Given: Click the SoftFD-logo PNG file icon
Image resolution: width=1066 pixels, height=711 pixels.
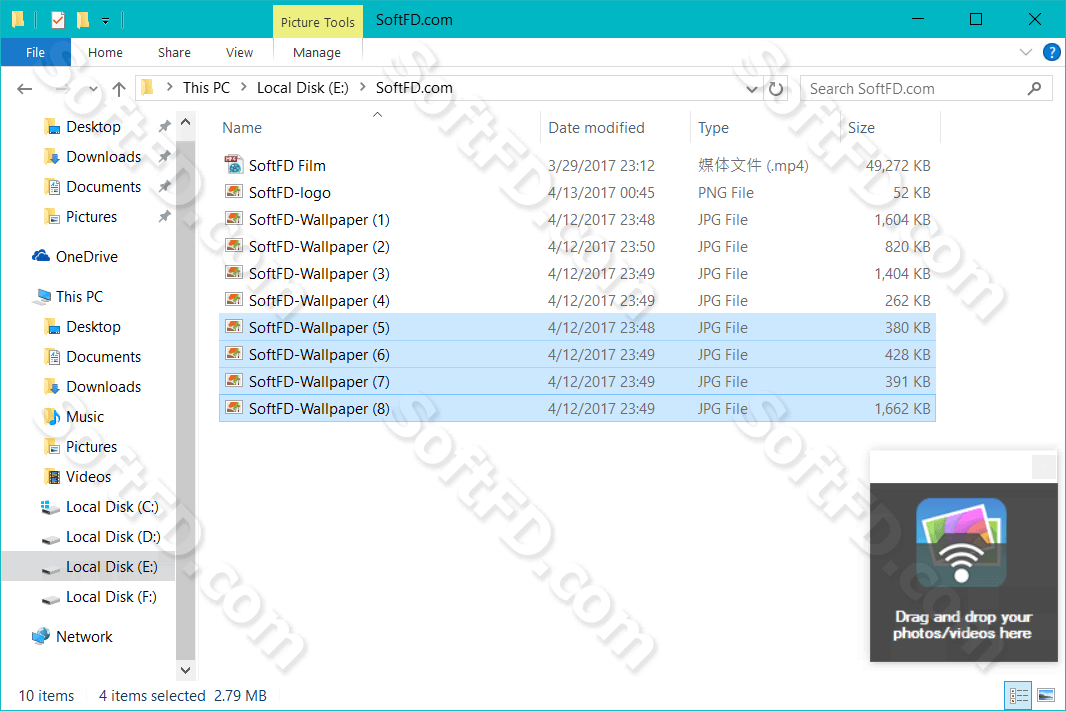Looking at the screenshot, I should pos(233,192).
